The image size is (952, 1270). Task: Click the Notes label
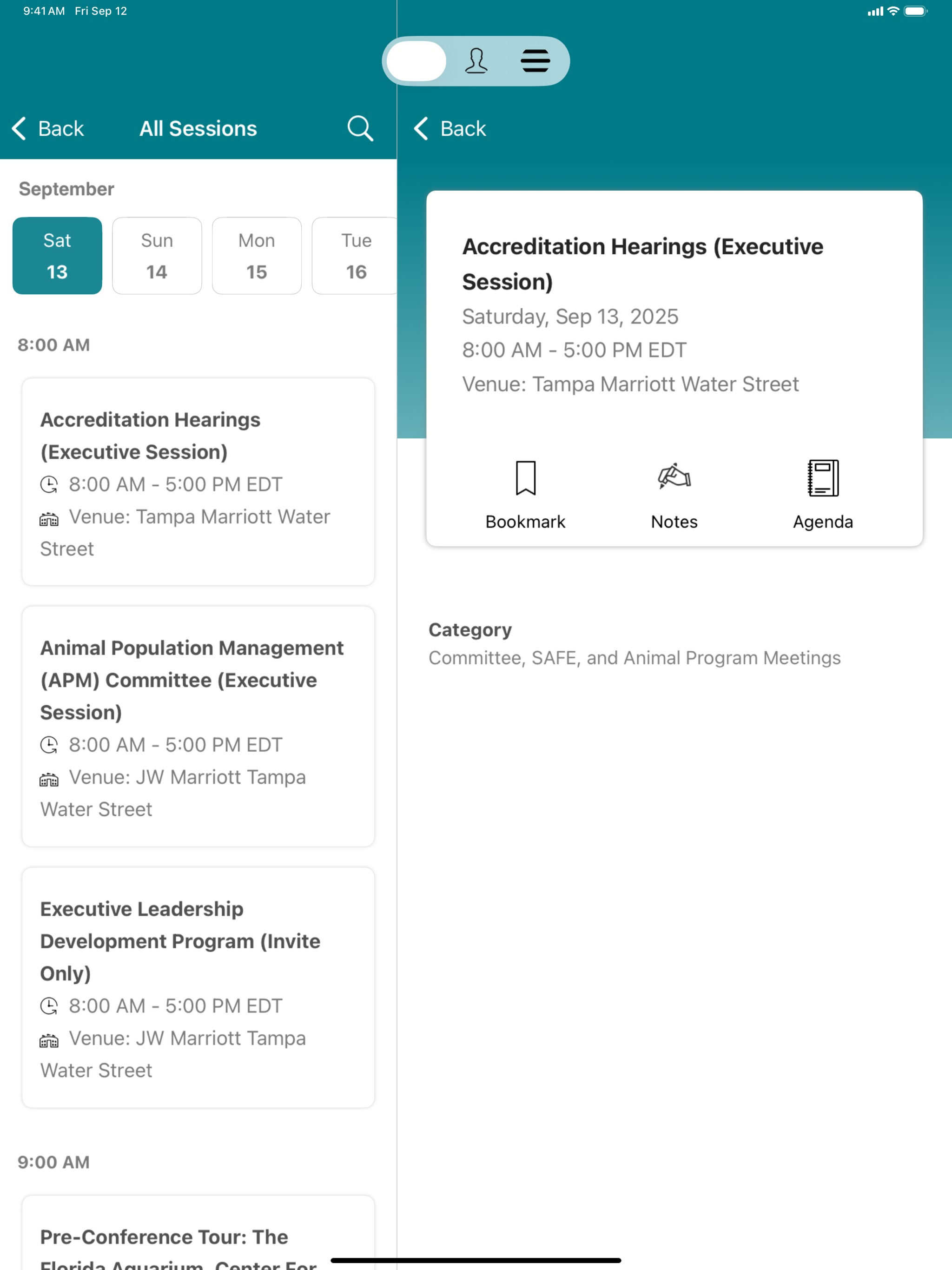point(674,521)
